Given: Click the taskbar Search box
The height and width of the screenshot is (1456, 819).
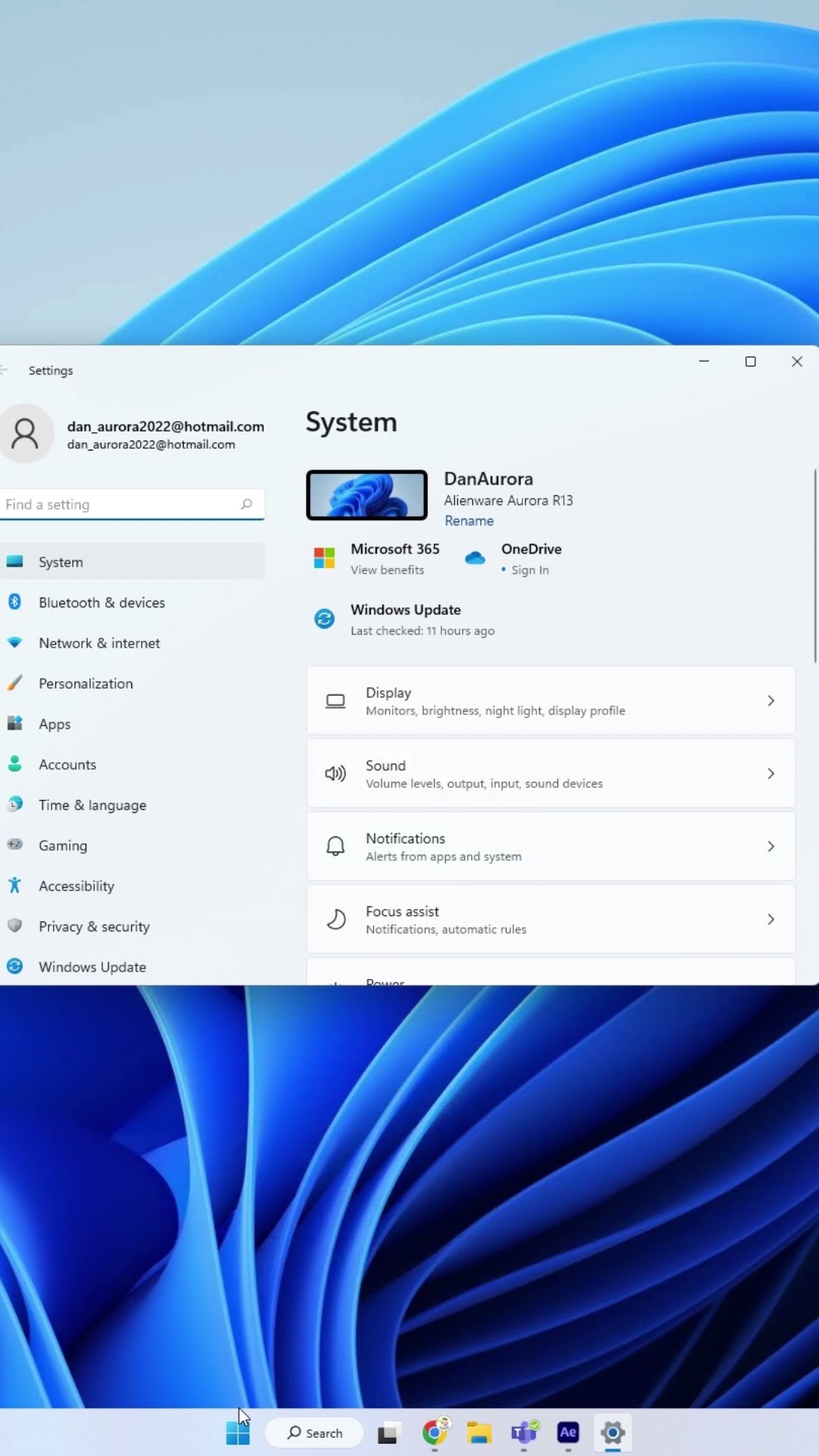Looking at the screenshot, I should coord(314,1433).
